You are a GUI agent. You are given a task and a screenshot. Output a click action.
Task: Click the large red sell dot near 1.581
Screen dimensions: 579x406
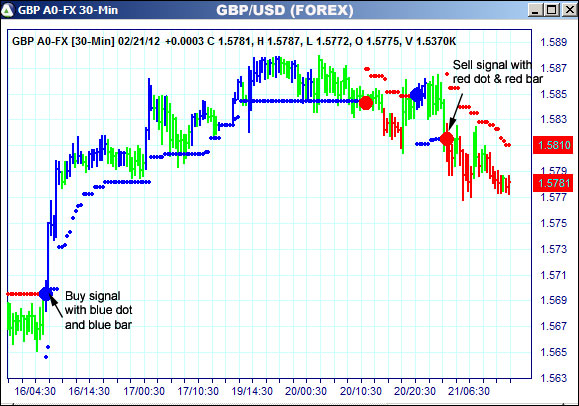coord(447,139)
